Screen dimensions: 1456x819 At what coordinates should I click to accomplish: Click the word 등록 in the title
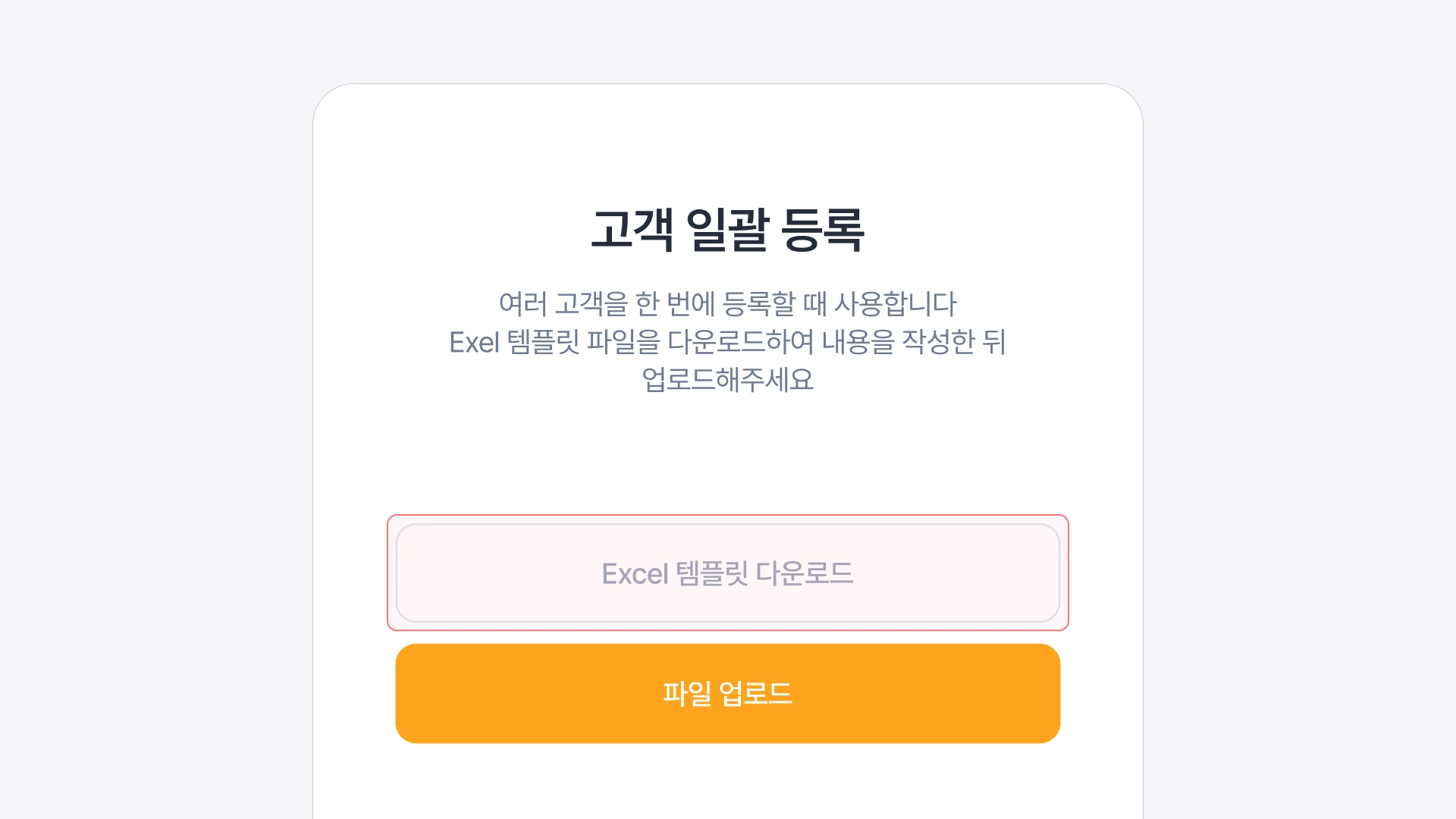click(x=824, y=229)
